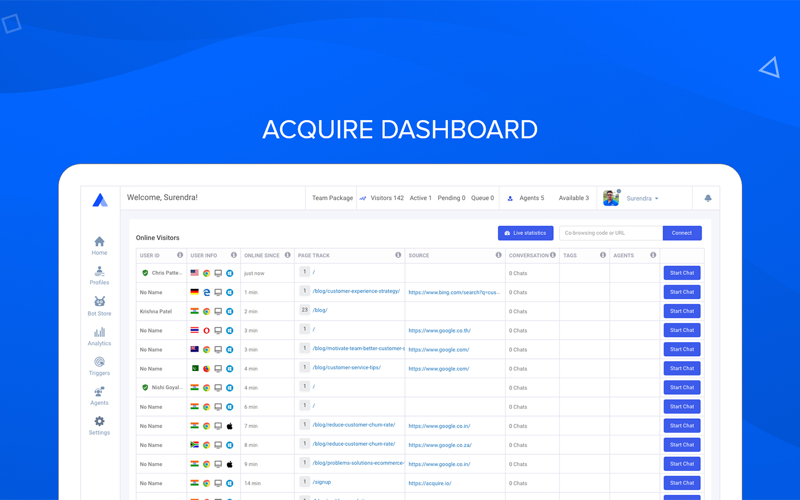Click the Pending 0 stat
Image resolution: width=800 pixels, height=500 pixels.
click(x=451, y=198)
